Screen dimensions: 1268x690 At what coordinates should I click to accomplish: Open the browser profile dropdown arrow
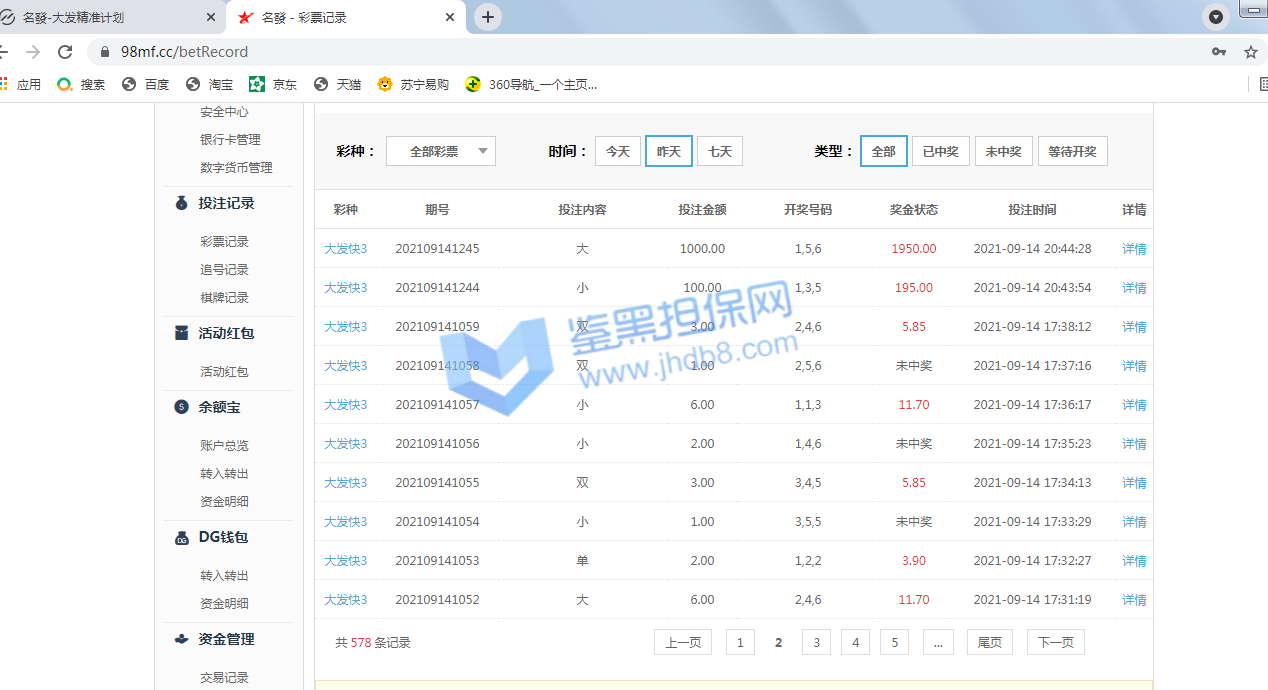1216,17
